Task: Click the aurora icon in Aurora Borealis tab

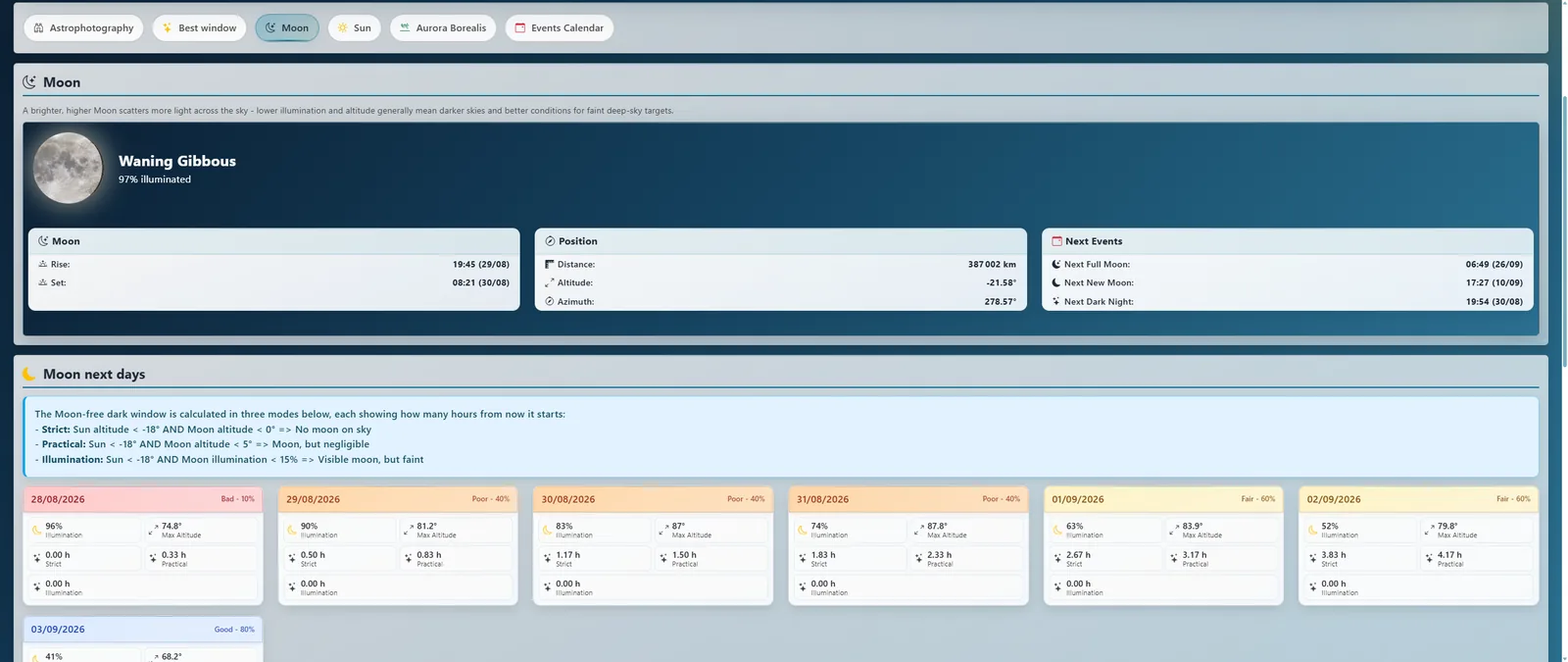Action: tap(405, 27)
